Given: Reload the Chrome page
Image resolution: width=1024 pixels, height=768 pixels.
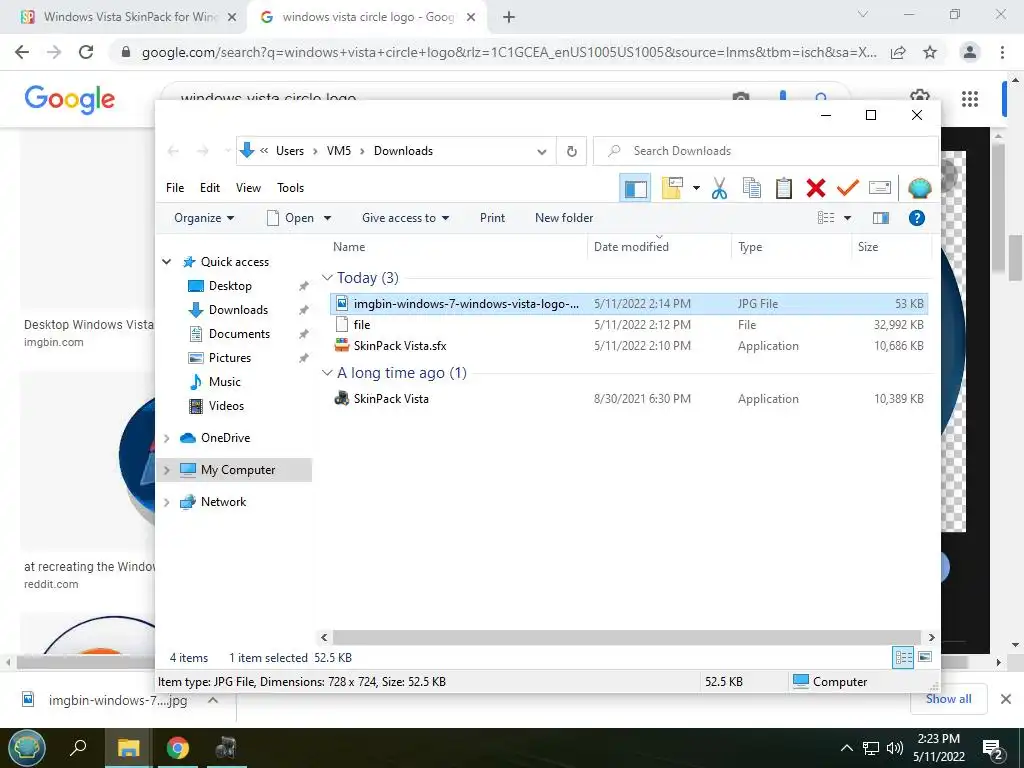Looking at the screenshot, I should tap(86, 52).
